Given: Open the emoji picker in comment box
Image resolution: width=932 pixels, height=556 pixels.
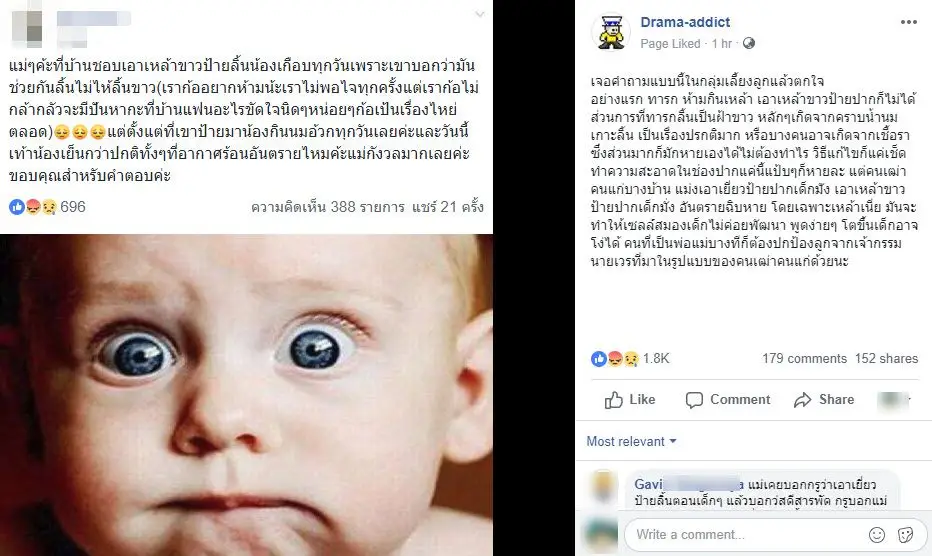Looking at the screenshot, I should click(x=877, y=535).
